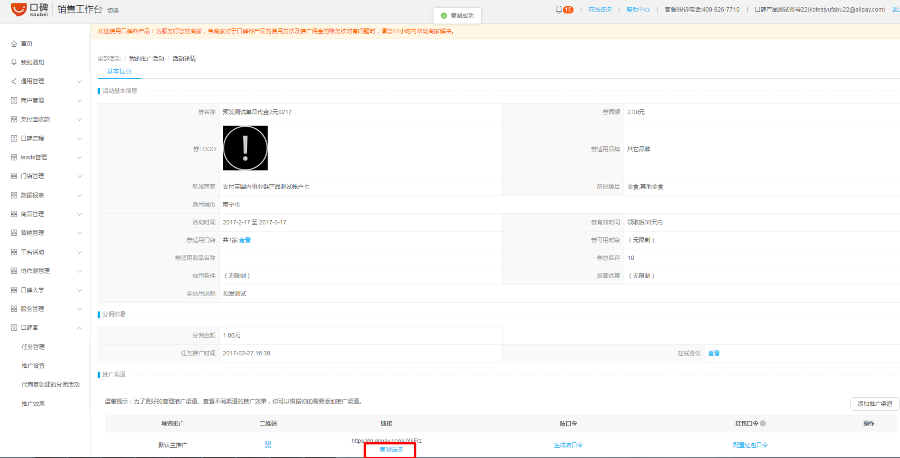Click 查看 next to 共1家 stores
This screenshot has width=900, height=458.
tap(245, 240)
